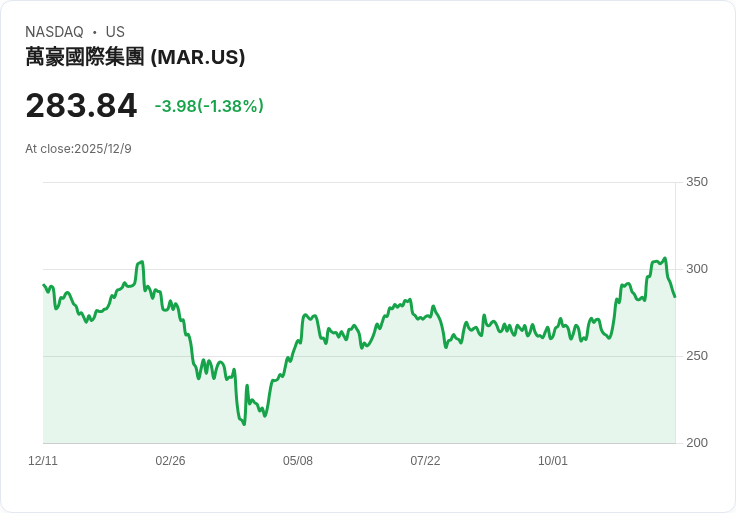Viewport: 736px width, 513px height.
Task: Click the 07/22 date on x-axis
Action: [425, 460]
